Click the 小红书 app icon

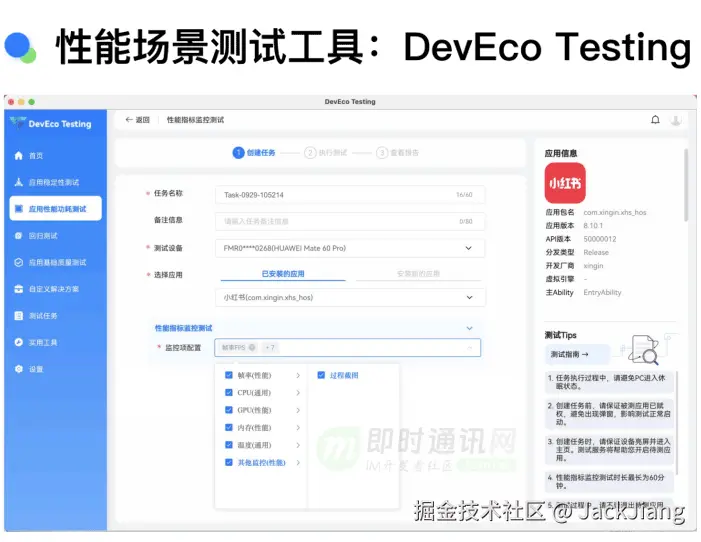[565, 183]
